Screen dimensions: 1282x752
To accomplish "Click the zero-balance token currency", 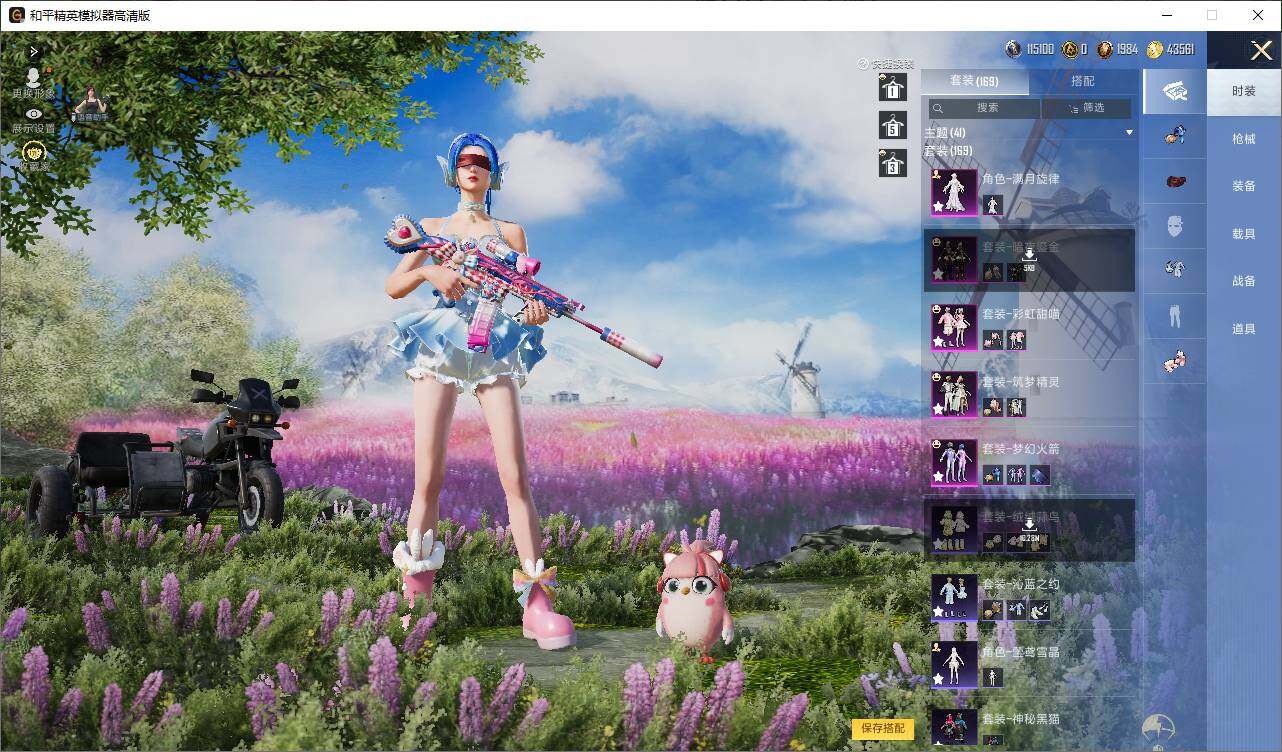I will point(1075,49).
